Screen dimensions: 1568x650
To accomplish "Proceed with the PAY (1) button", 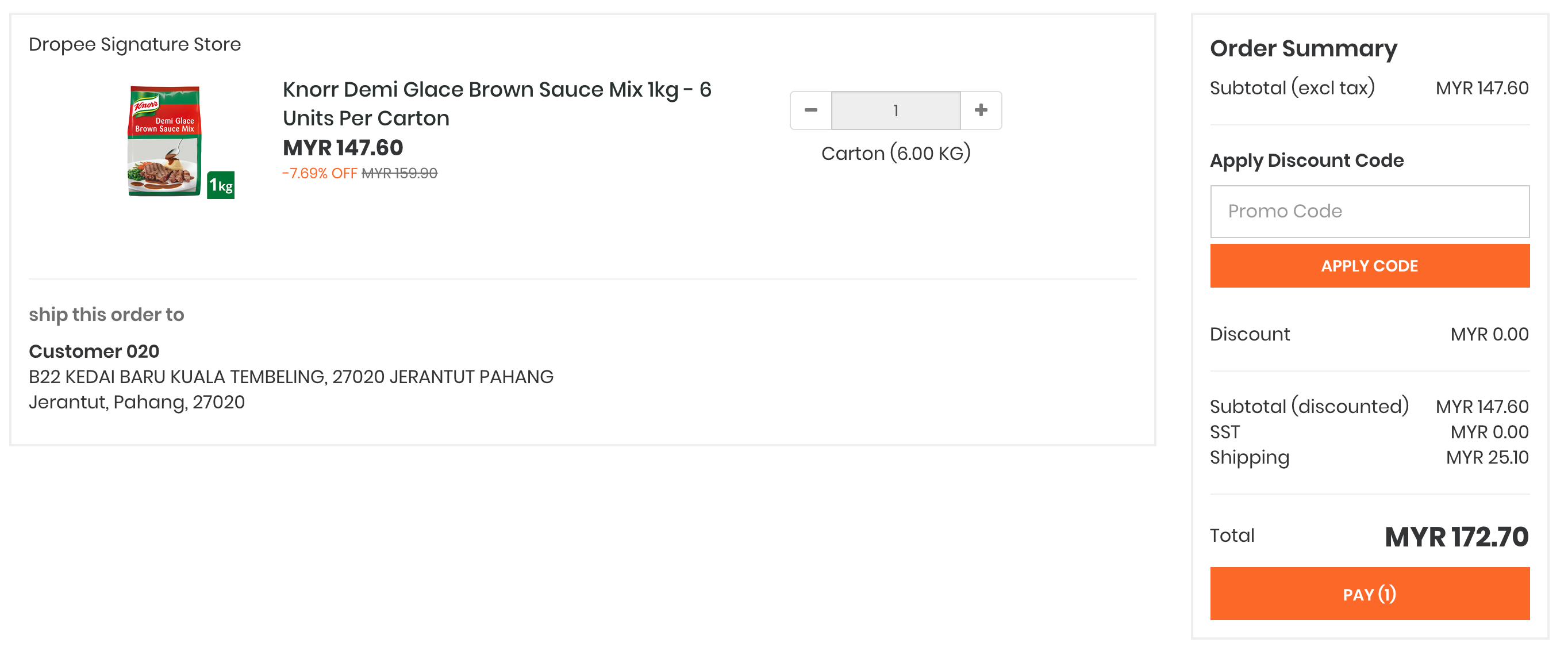I will click(x=1369, y=594).
